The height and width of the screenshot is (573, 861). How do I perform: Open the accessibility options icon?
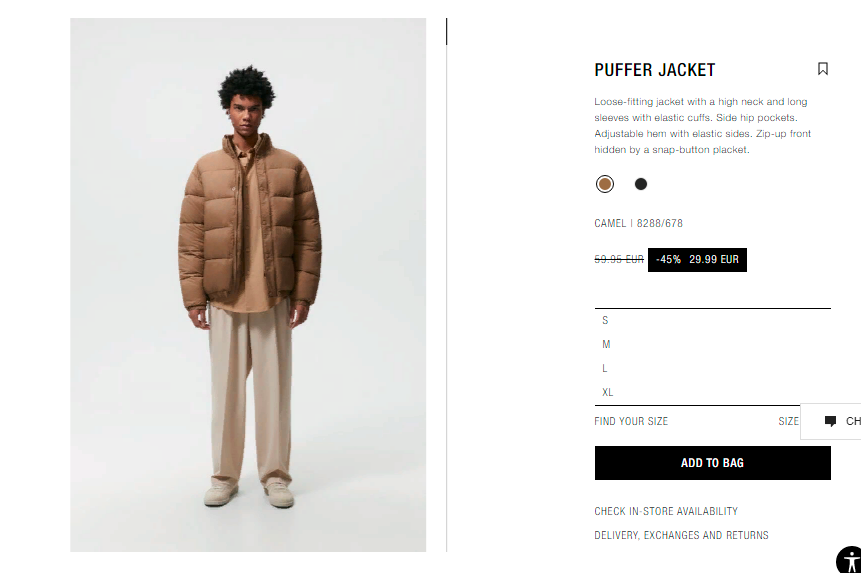point(850,560)
